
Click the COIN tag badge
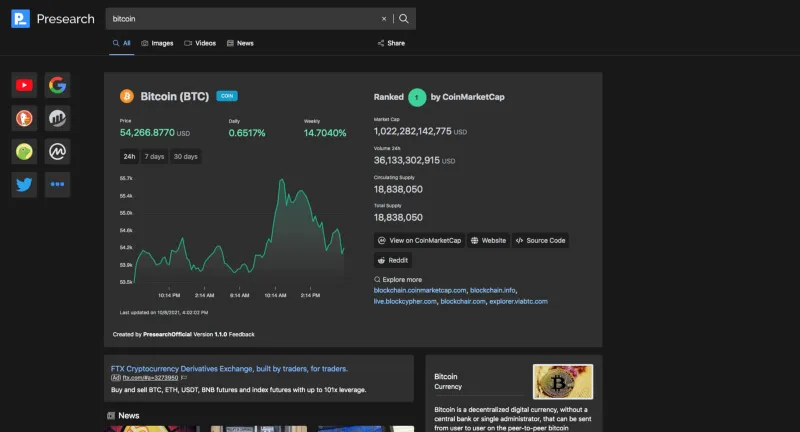pyautogui.click(x=227, y=96)
